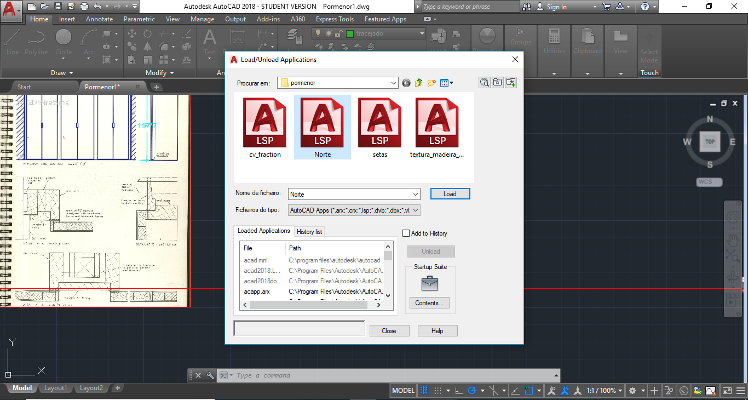The image size is (748, 400).
Task: Toggle the MODEL space button
Action: (403, 390)
